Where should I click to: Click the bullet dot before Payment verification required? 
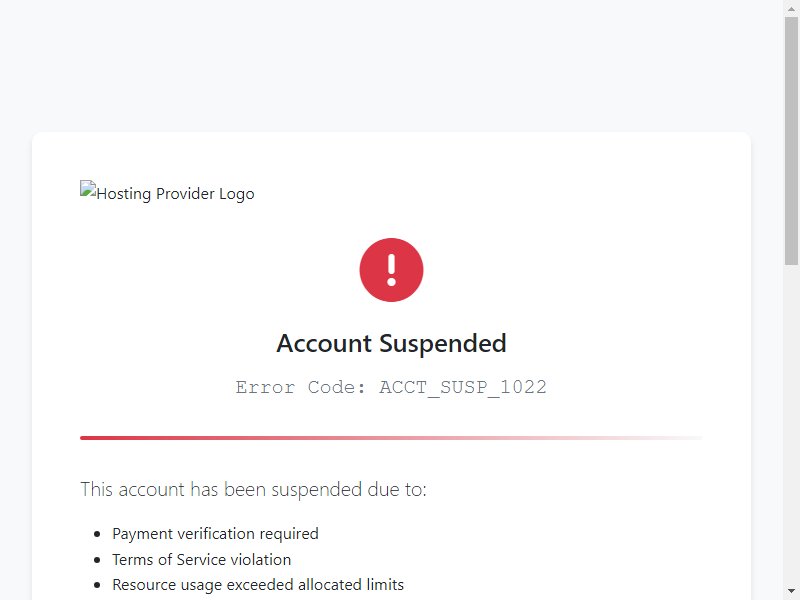[x=97, y=534]
